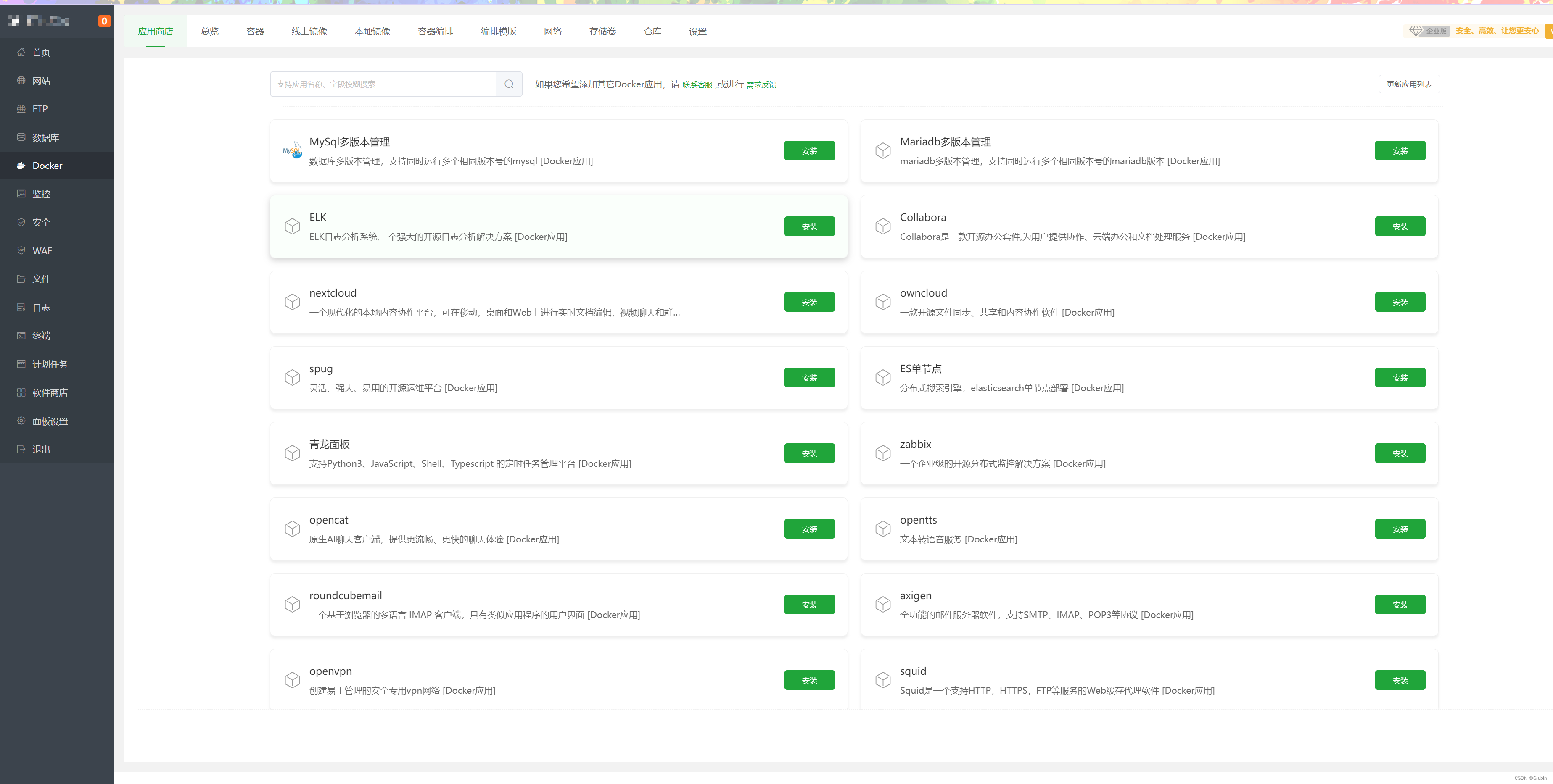Click 安装 for 青龙面板
Viewport: 1553px width, 784px height.
click(809, 453)
